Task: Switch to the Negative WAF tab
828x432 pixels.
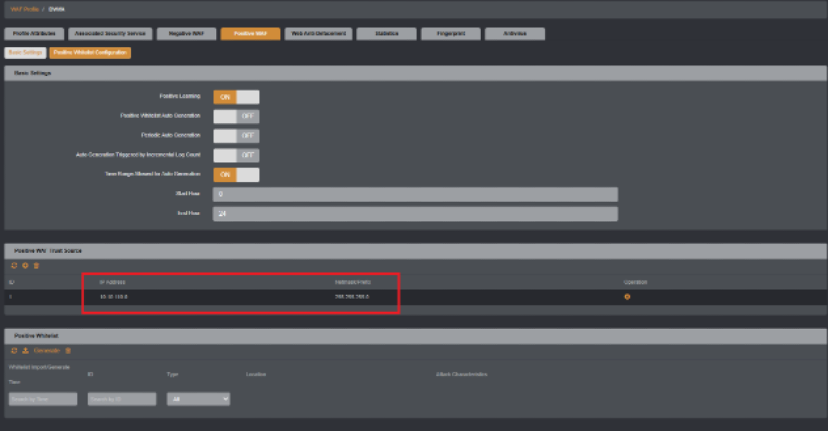Action: point(186,34)
